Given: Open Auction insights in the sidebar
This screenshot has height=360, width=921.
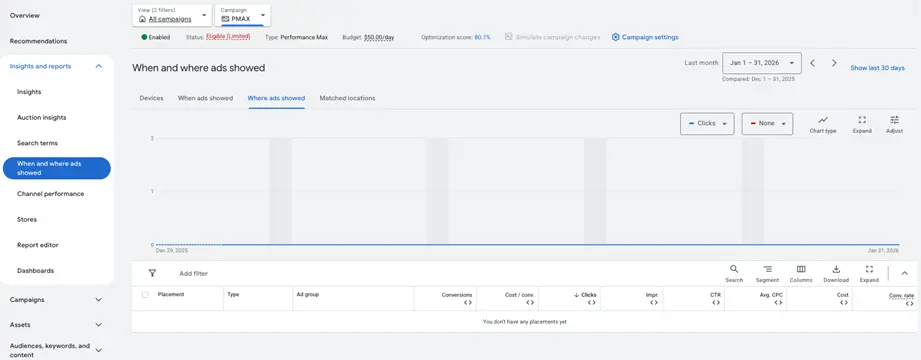Looking at the screenshot, I should pyautogui.click(x=42, y=117).
